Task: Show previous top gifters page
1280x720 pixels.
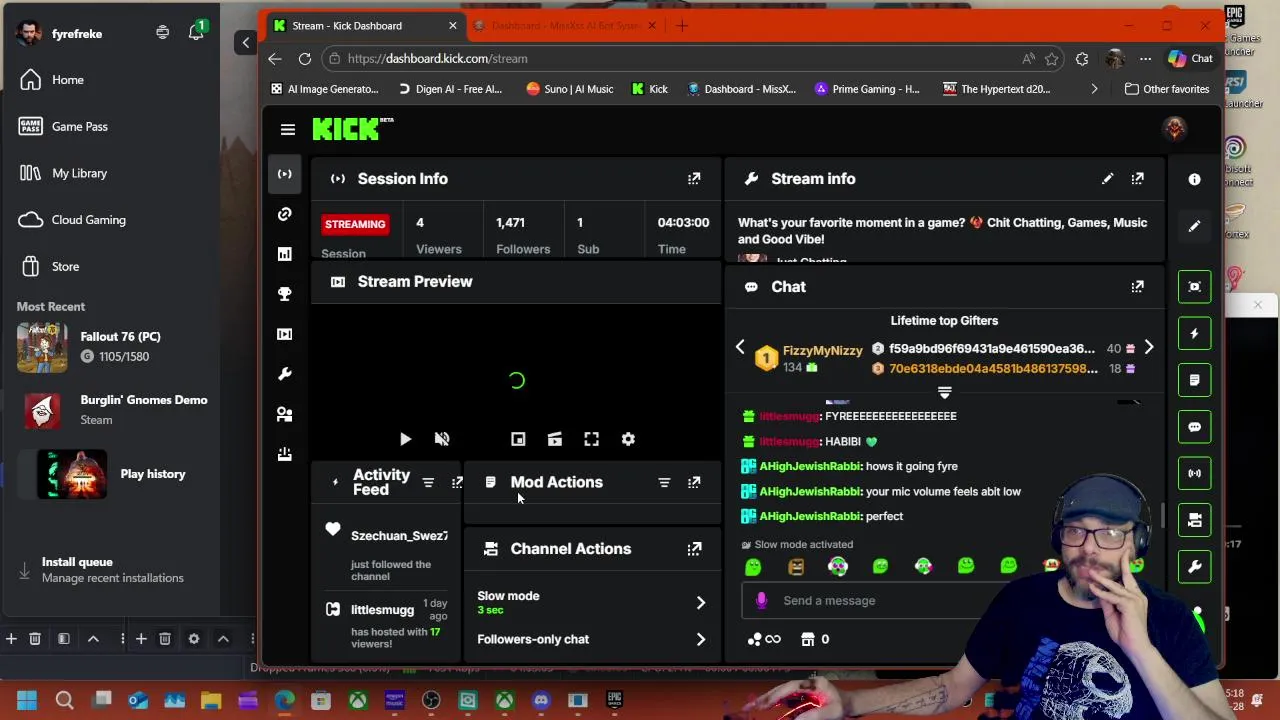Action: pyautogui.click(x=740, y=348)
